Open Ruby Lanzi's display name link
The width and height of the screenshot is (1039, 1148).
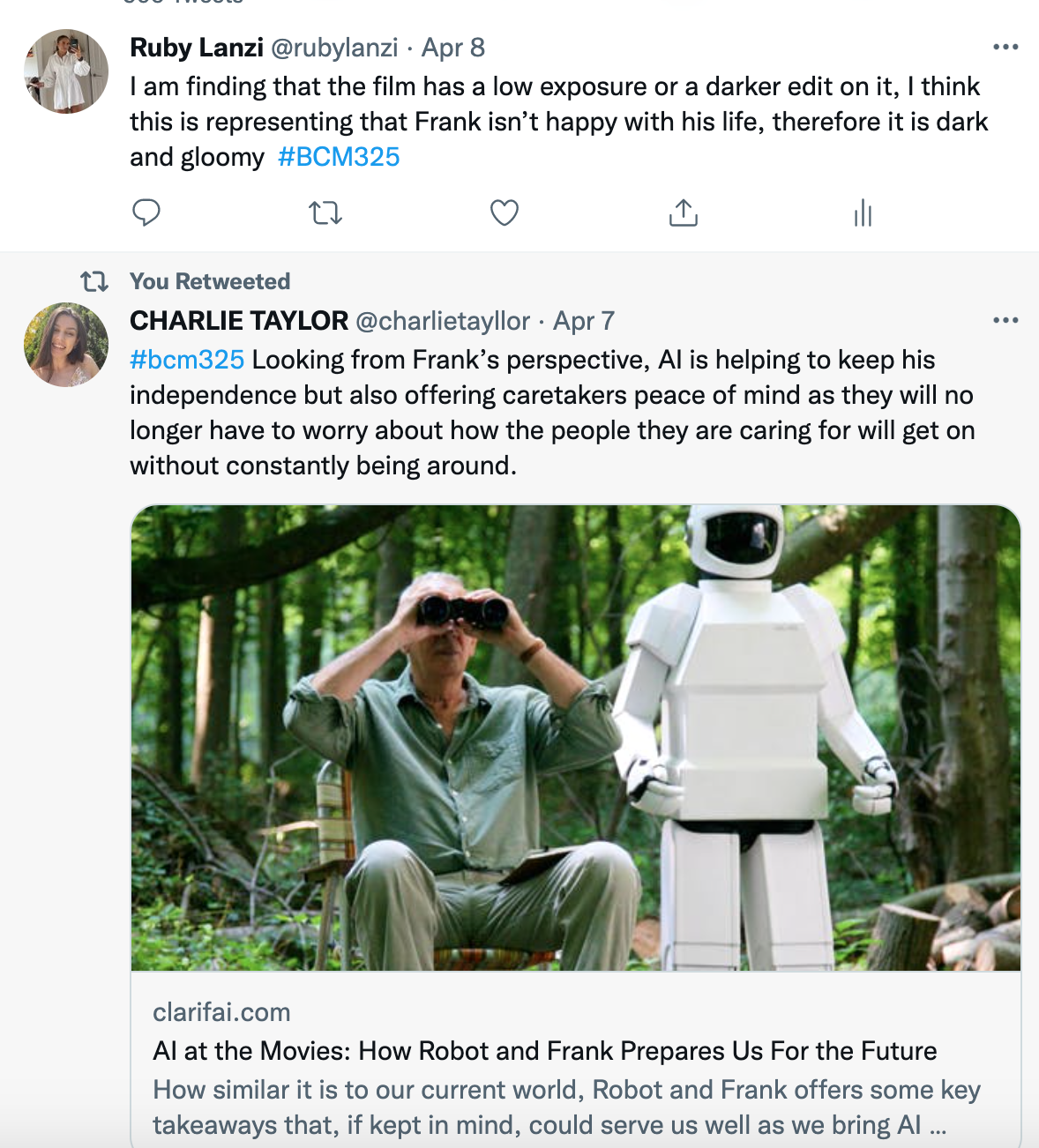click(197, 48)
